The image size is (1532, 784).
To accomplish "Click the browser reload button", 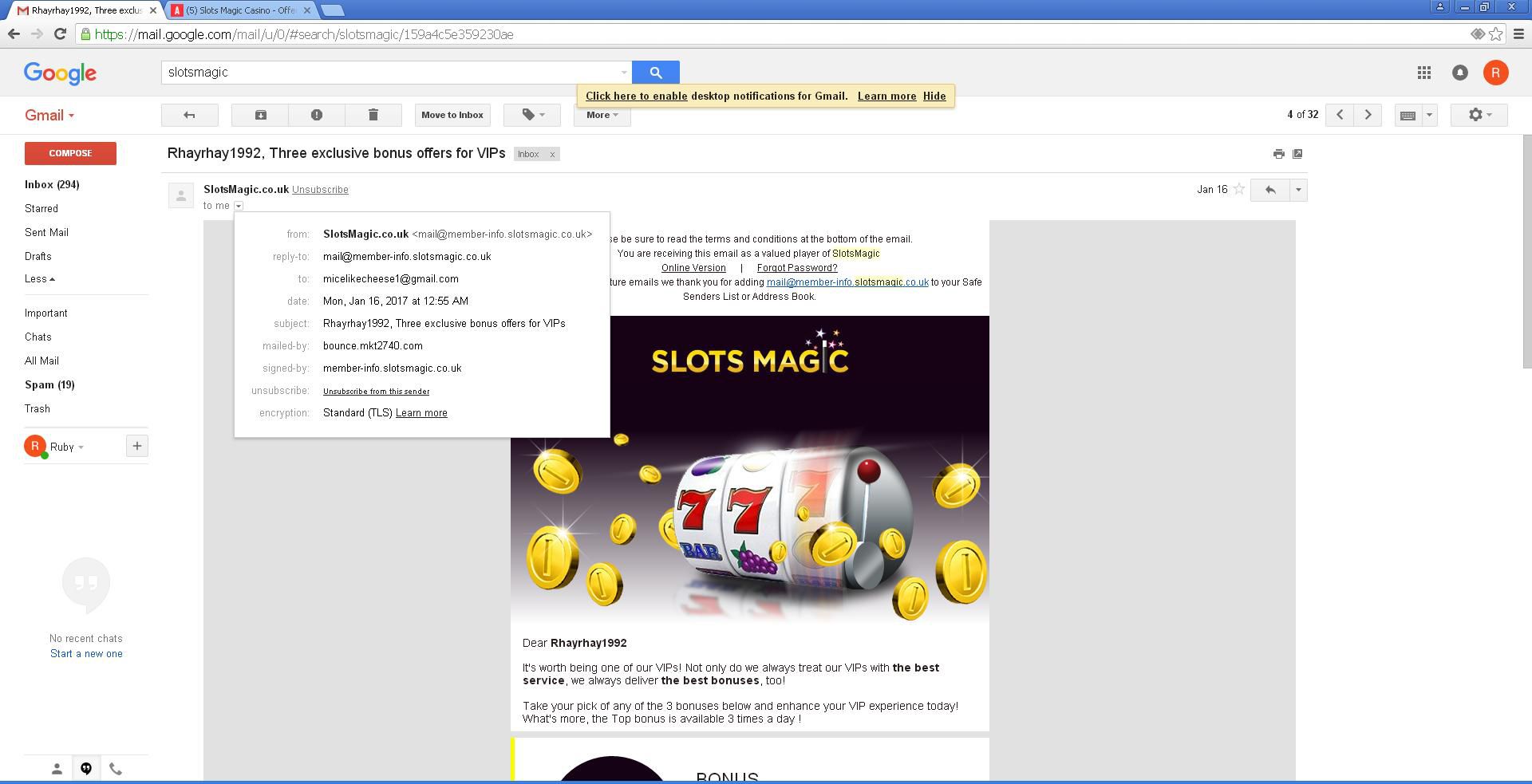I will (x=60, y=33).
